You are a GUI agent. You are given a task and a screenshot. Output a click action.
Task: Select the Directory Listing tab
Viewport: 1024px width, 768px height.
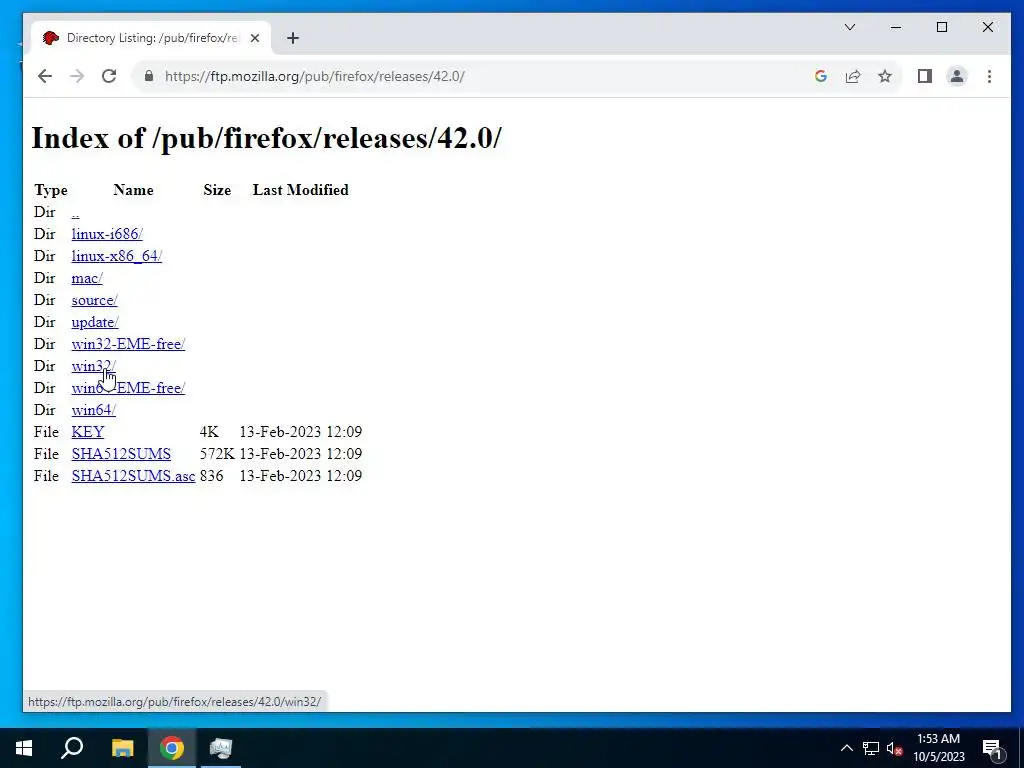pyautogui.click(x=152, y=38)
